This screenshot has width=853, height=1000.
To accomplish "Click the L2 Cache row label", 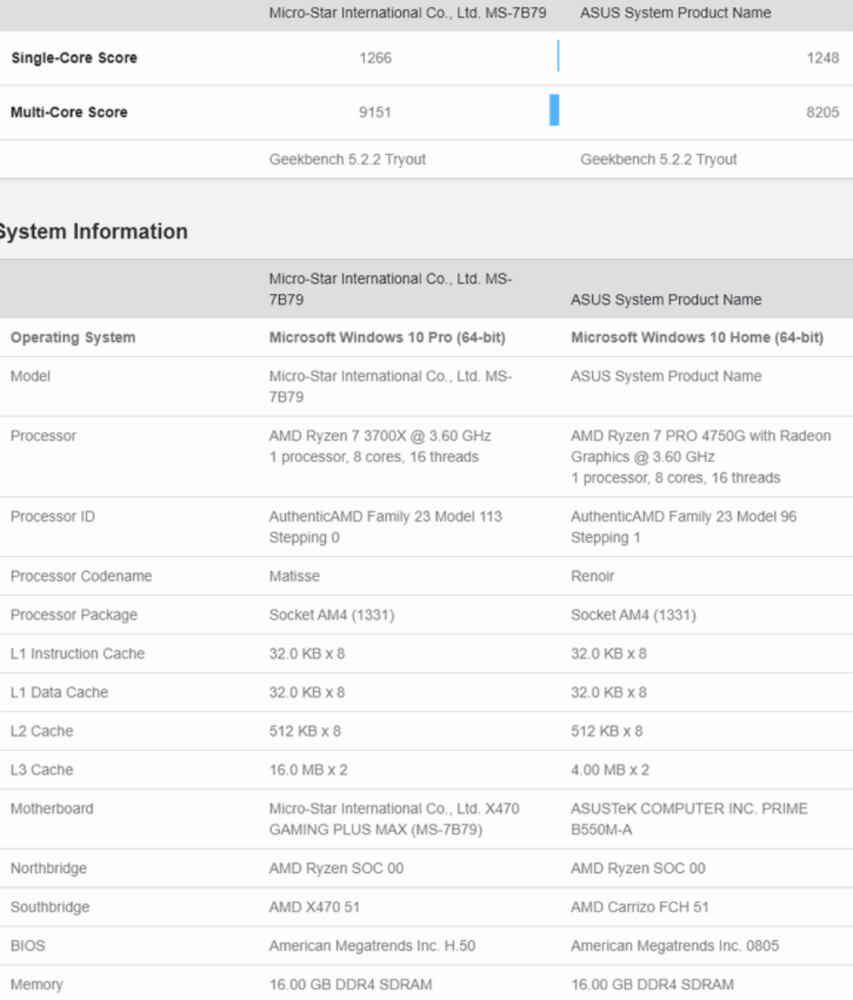I will pos(42,731).
